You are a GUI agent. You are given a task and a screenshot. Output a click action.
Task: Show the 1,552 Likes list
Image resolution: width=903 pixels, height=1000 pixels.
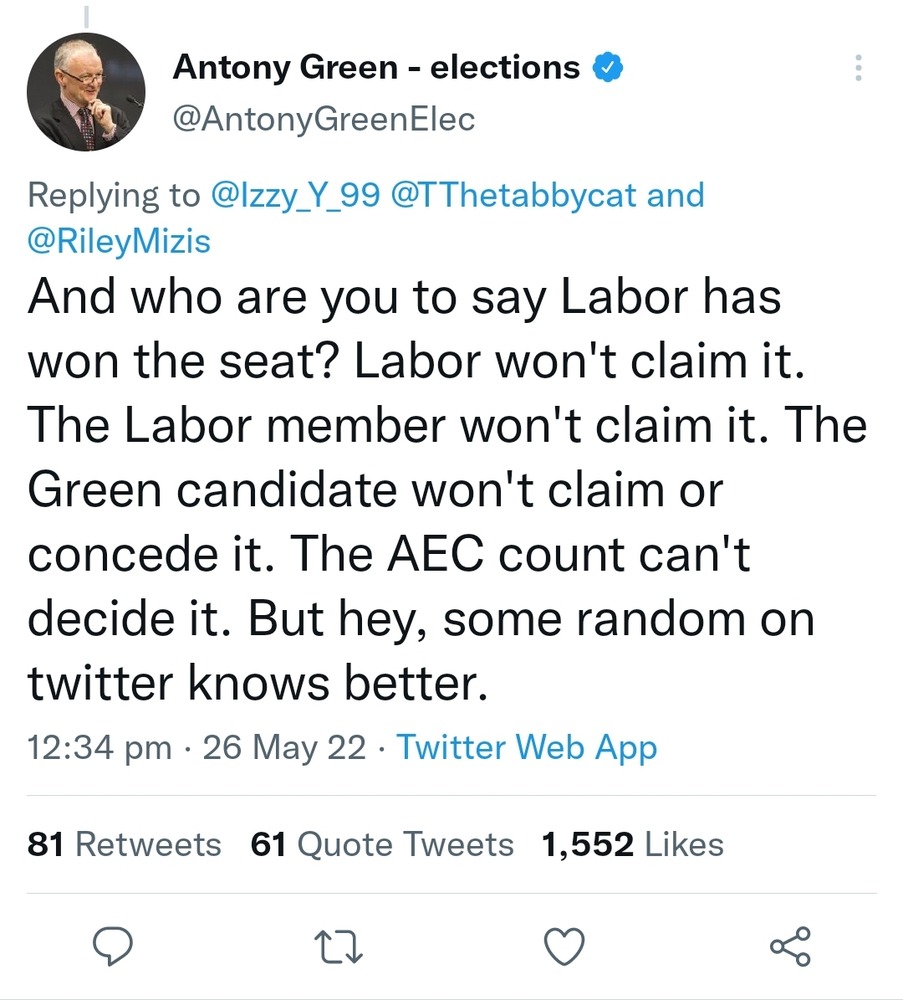632,845
